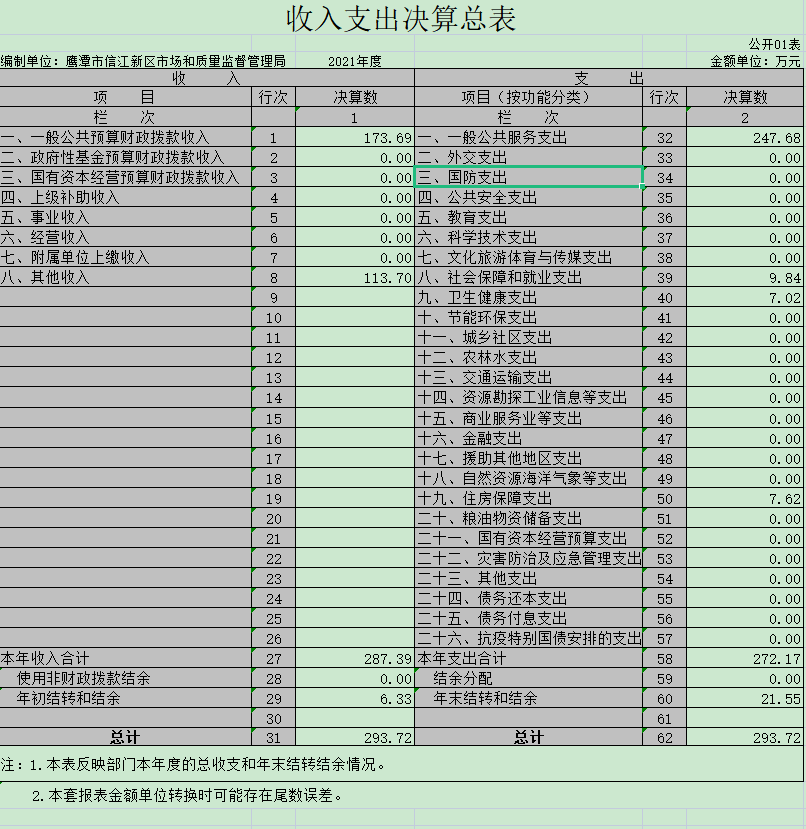Select cell 年初结转和结余

click(x=125, y=699)
